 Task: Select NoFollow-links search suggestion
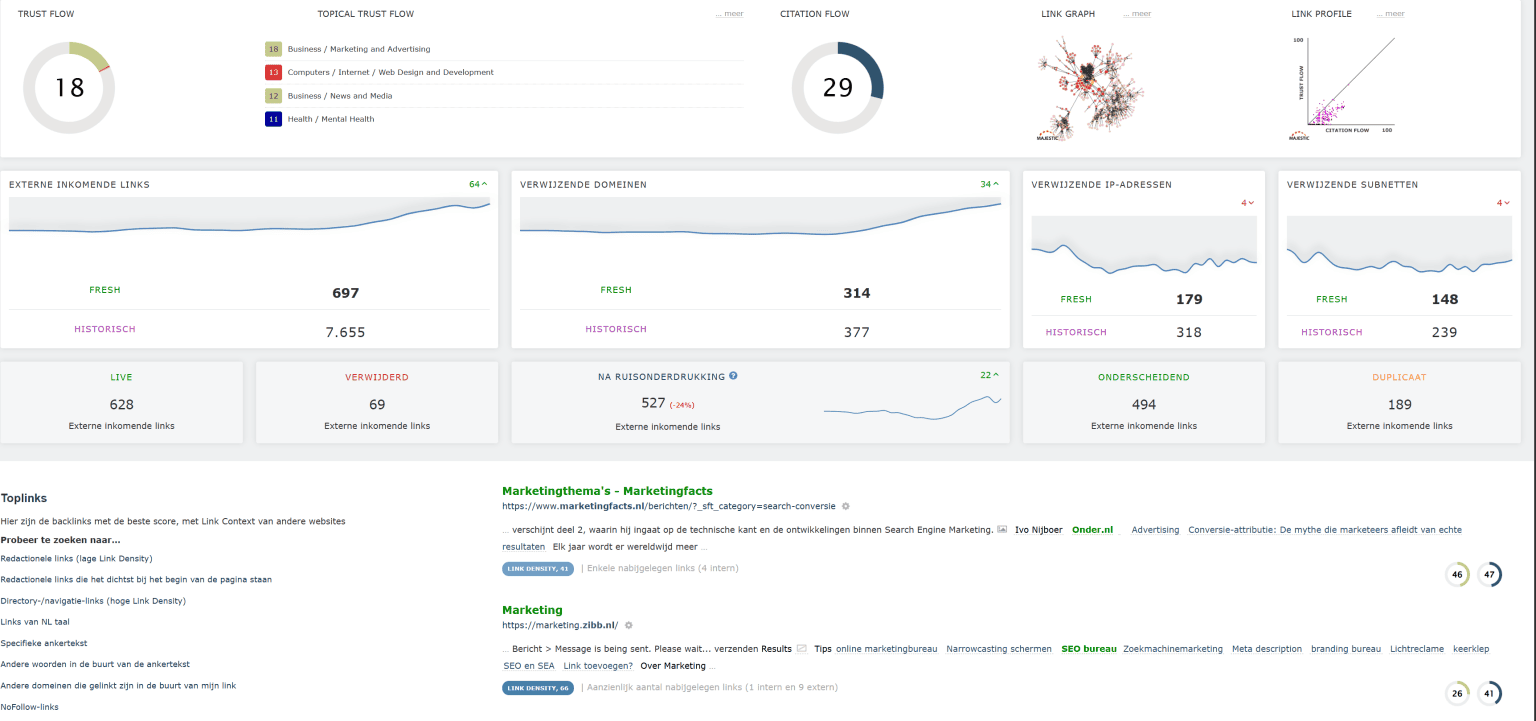click(30, 707)
